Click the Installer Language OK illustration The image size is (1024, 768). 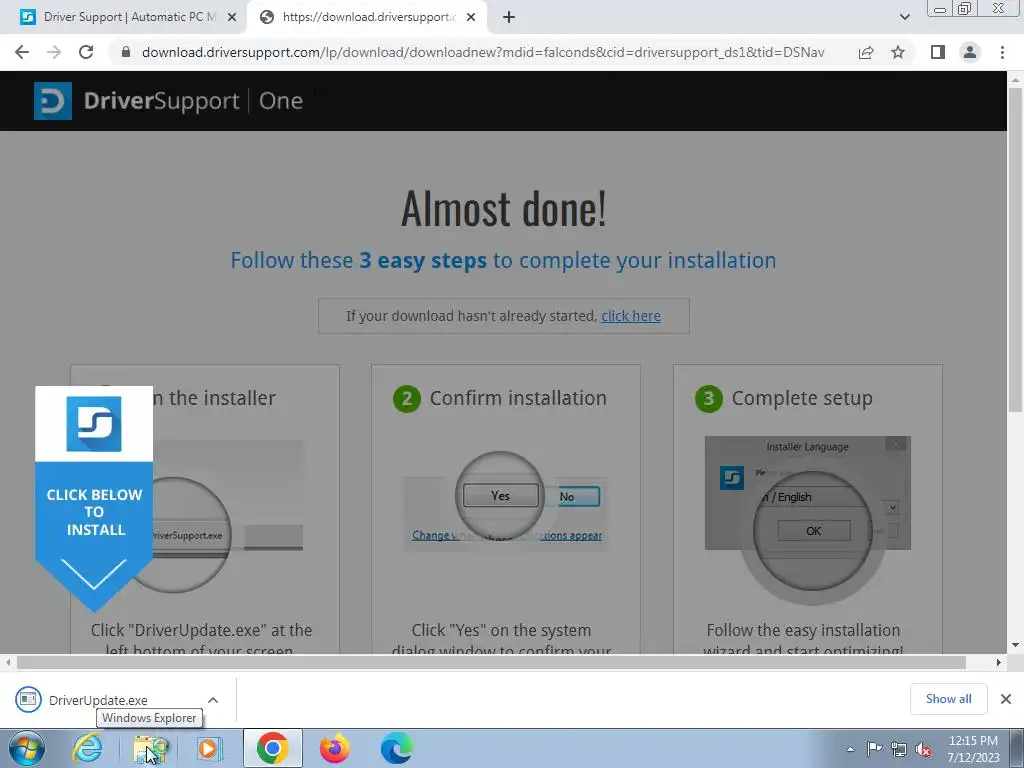click(814, 531)
